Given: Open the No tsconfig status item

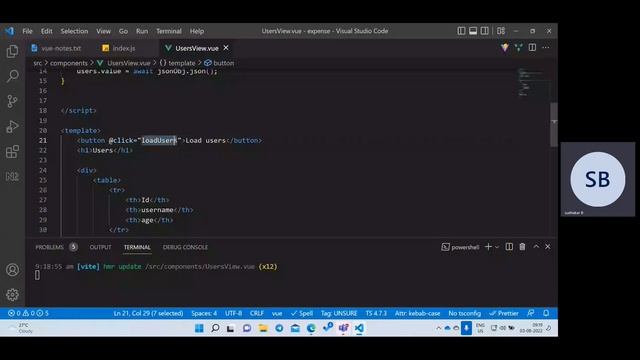Looking at the screenshot, I should pos(464,313).
